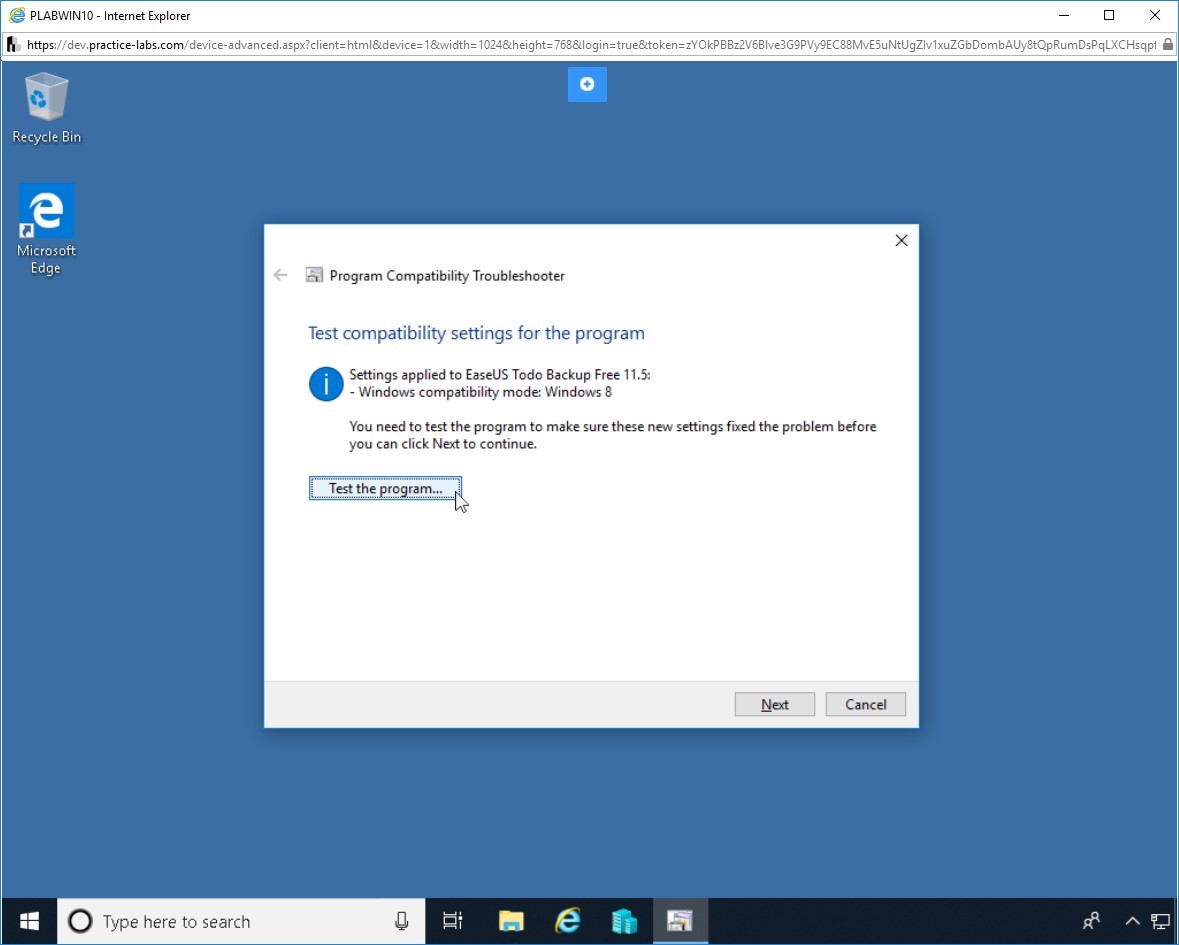This screenshot has width=1179, height=945.
Task: Close the troubleshooter dialog with X
Action: pyautogui.click(x=901, y=241)
